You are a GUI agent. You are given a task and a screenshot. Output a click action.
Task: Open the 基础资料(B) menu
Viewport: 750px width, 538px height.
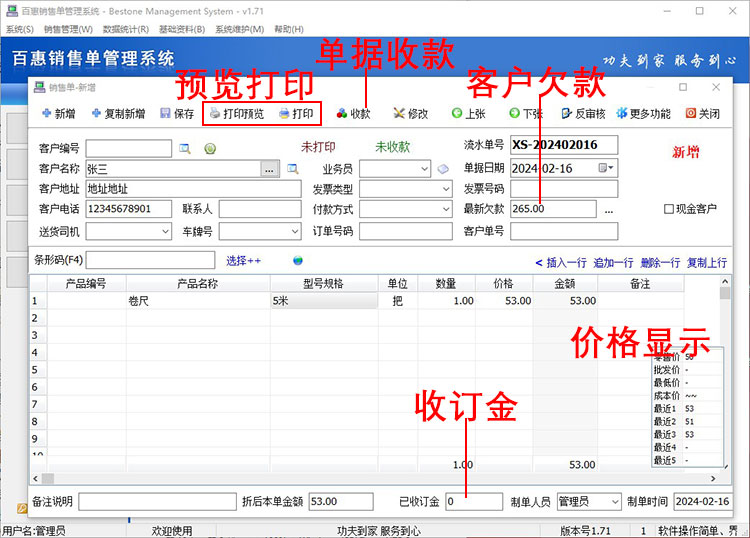tap(182, 29)
